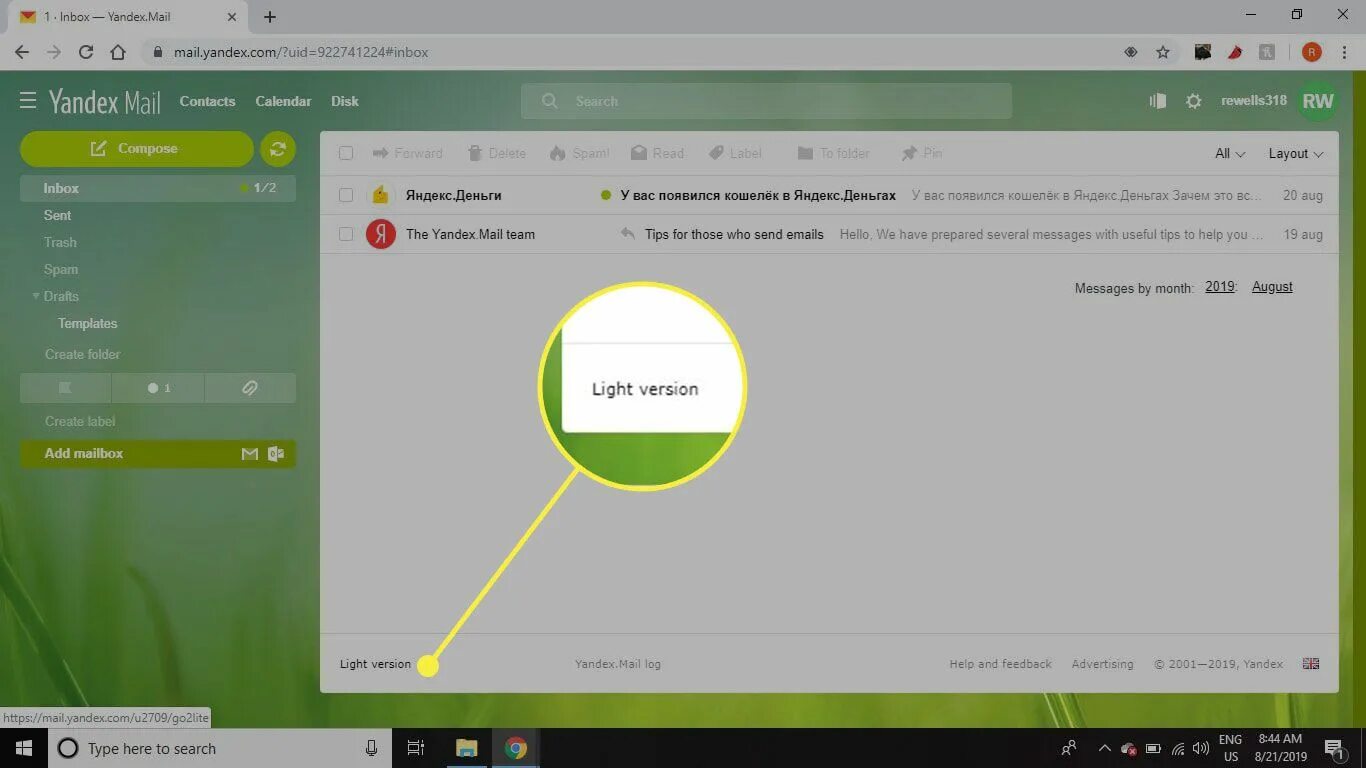
Task: Click the Read toolbar button
Action: coord(657,153)
